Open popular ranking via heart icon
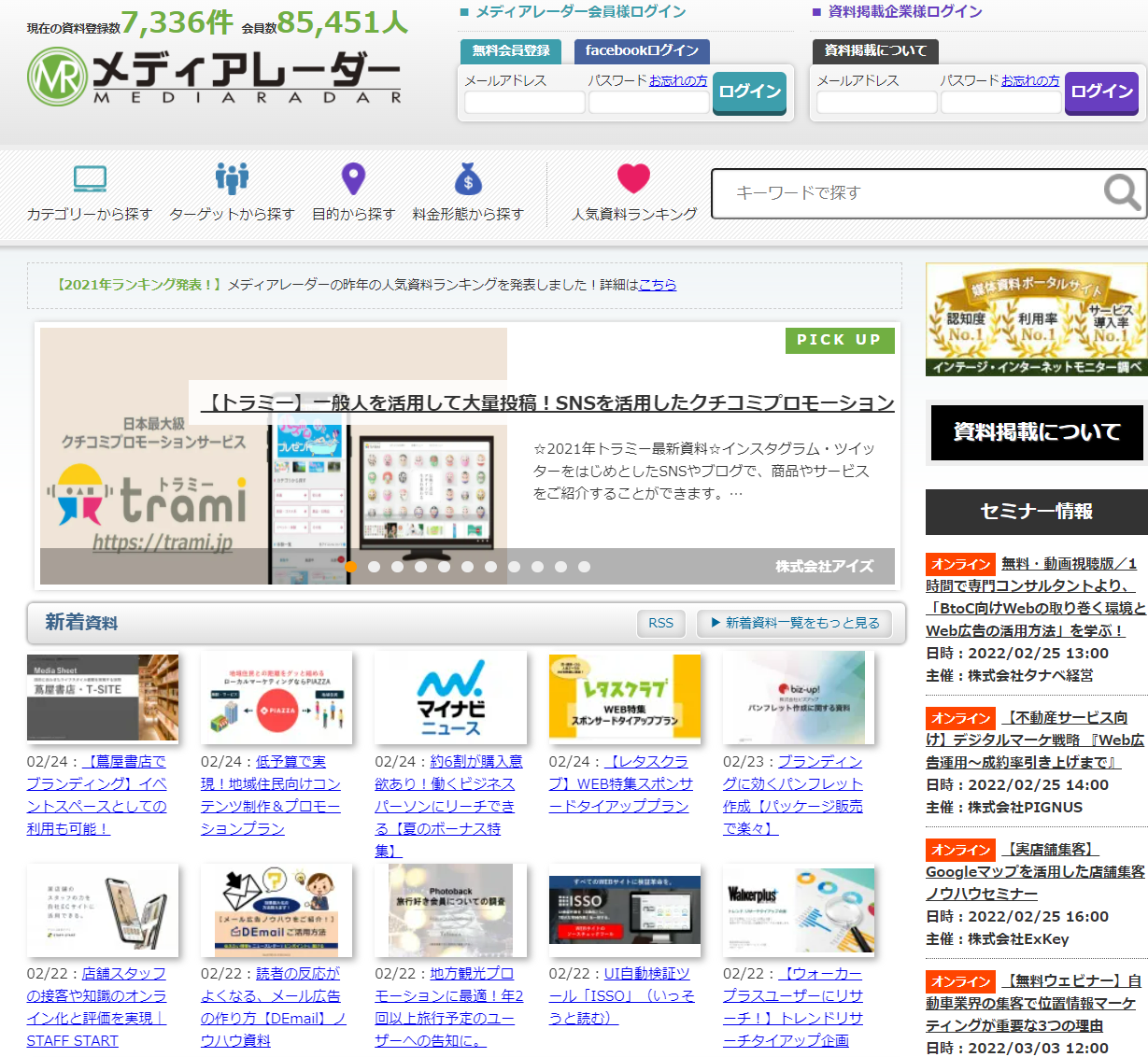Image resolution: width=1148 pixels, height=1057 pixels. (x=633, y=177)
